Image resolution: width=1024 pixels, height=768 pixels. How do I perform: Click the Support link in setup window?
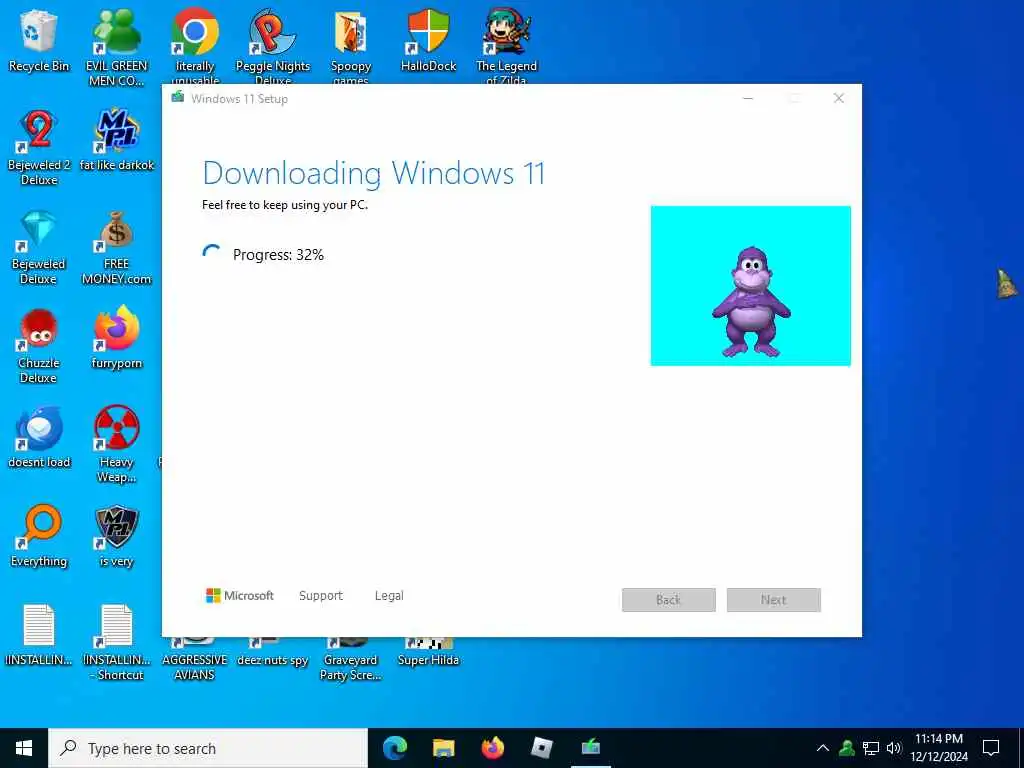[x=321, y=596]
